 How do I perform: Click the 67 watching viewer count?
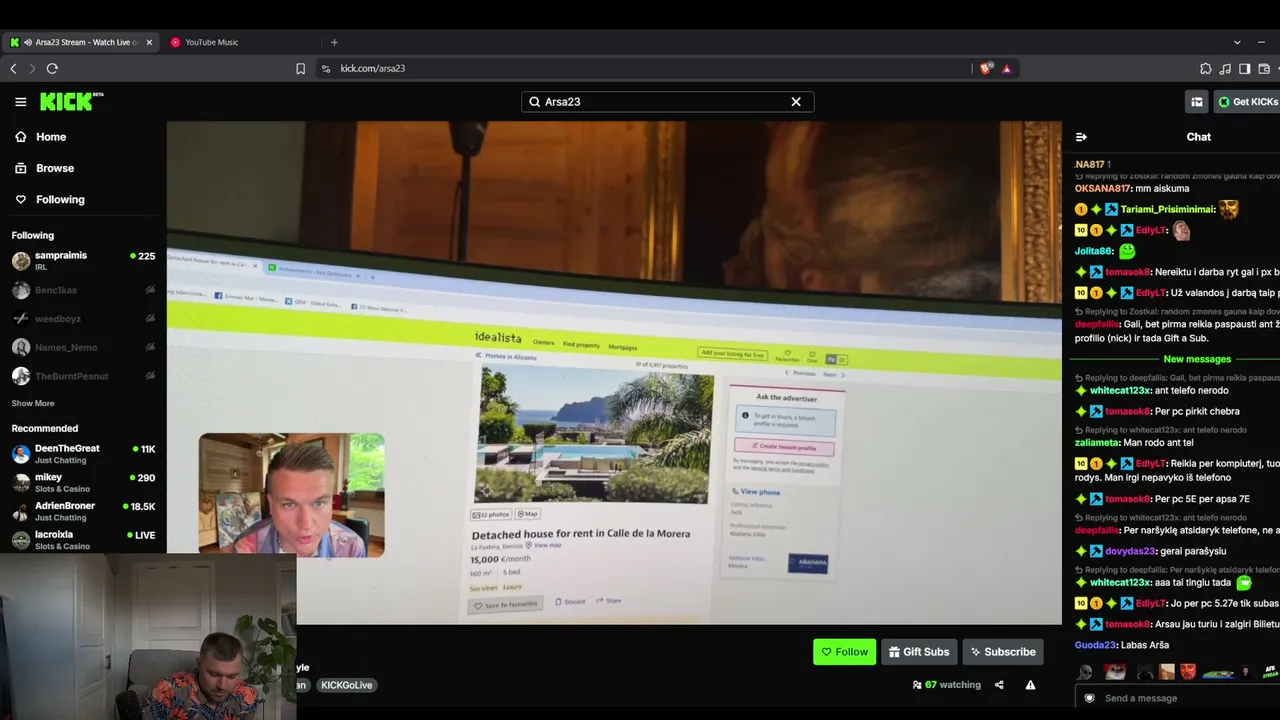click(x=946, y=685)
